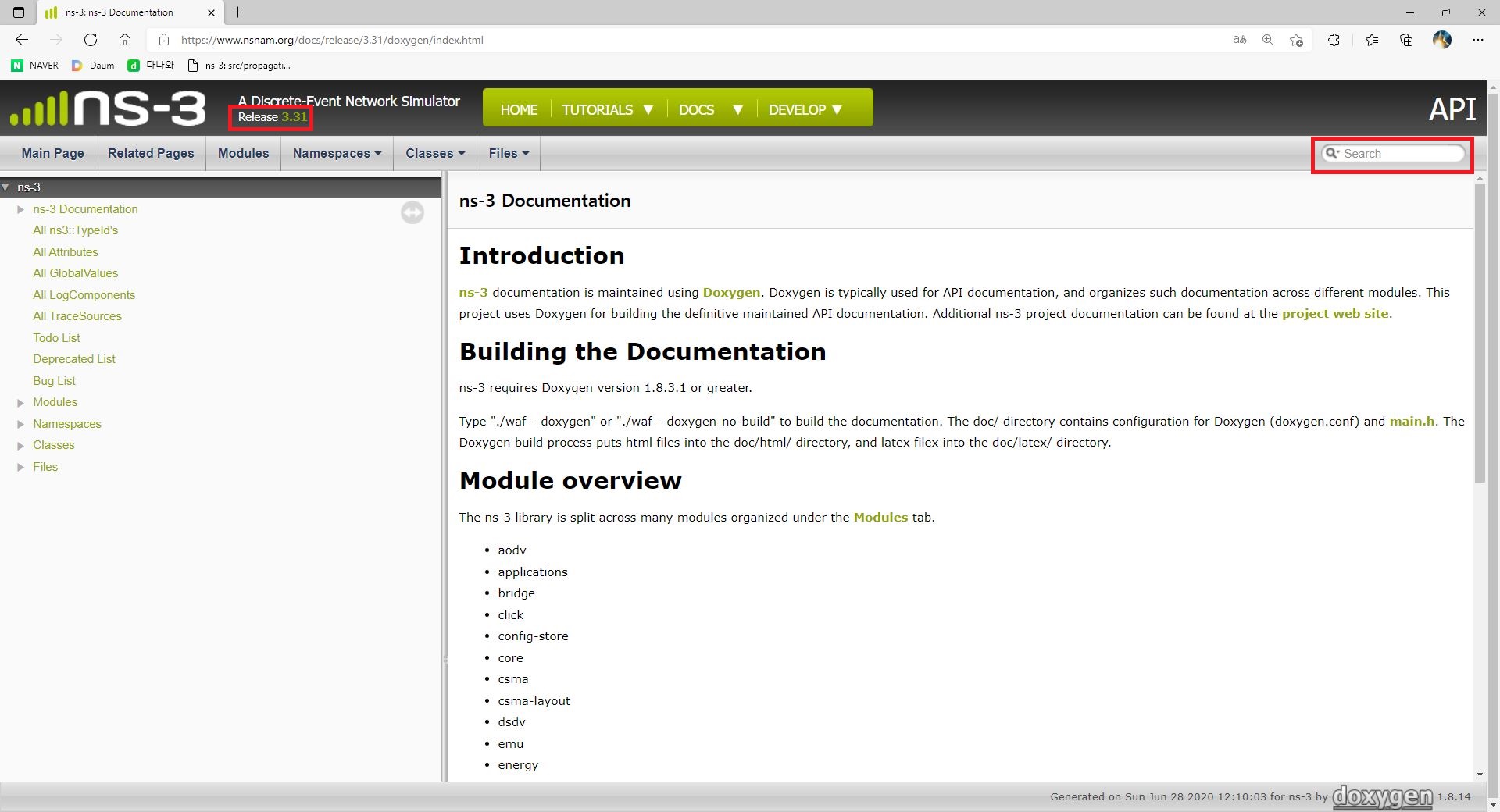View site information via the lock icon
This screenshot has width=1500, height=812.
(164, 40)
